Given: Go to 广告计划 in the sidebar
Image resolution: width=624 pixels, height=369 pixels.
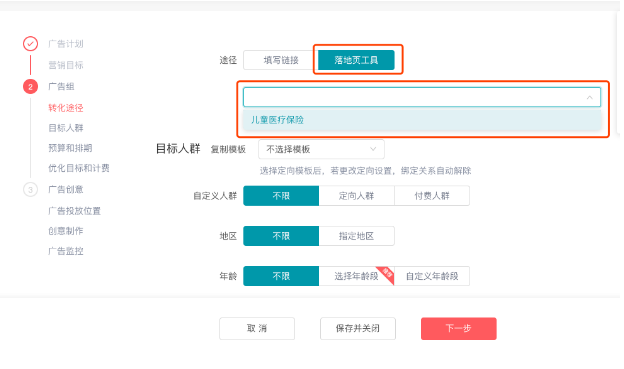Looking at the screenshot, I should (x=66, y=44).
